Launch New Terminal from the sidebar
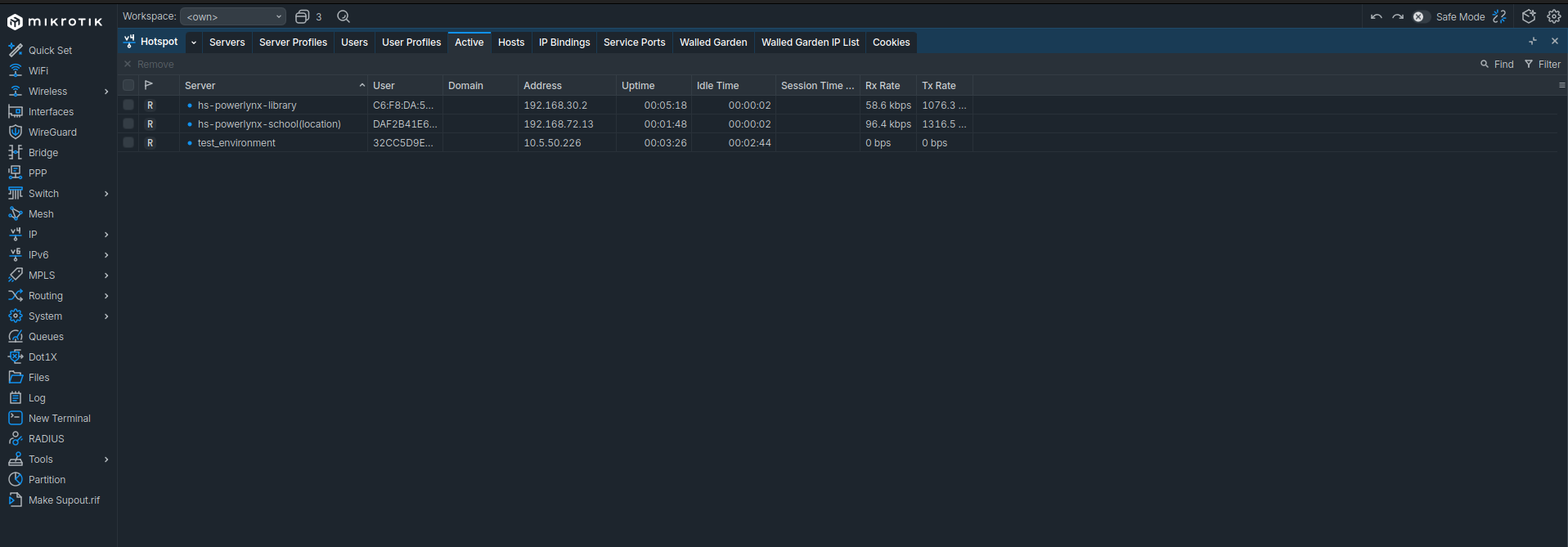This screenshot has width=1568, height=547. [x=59, y=419]
